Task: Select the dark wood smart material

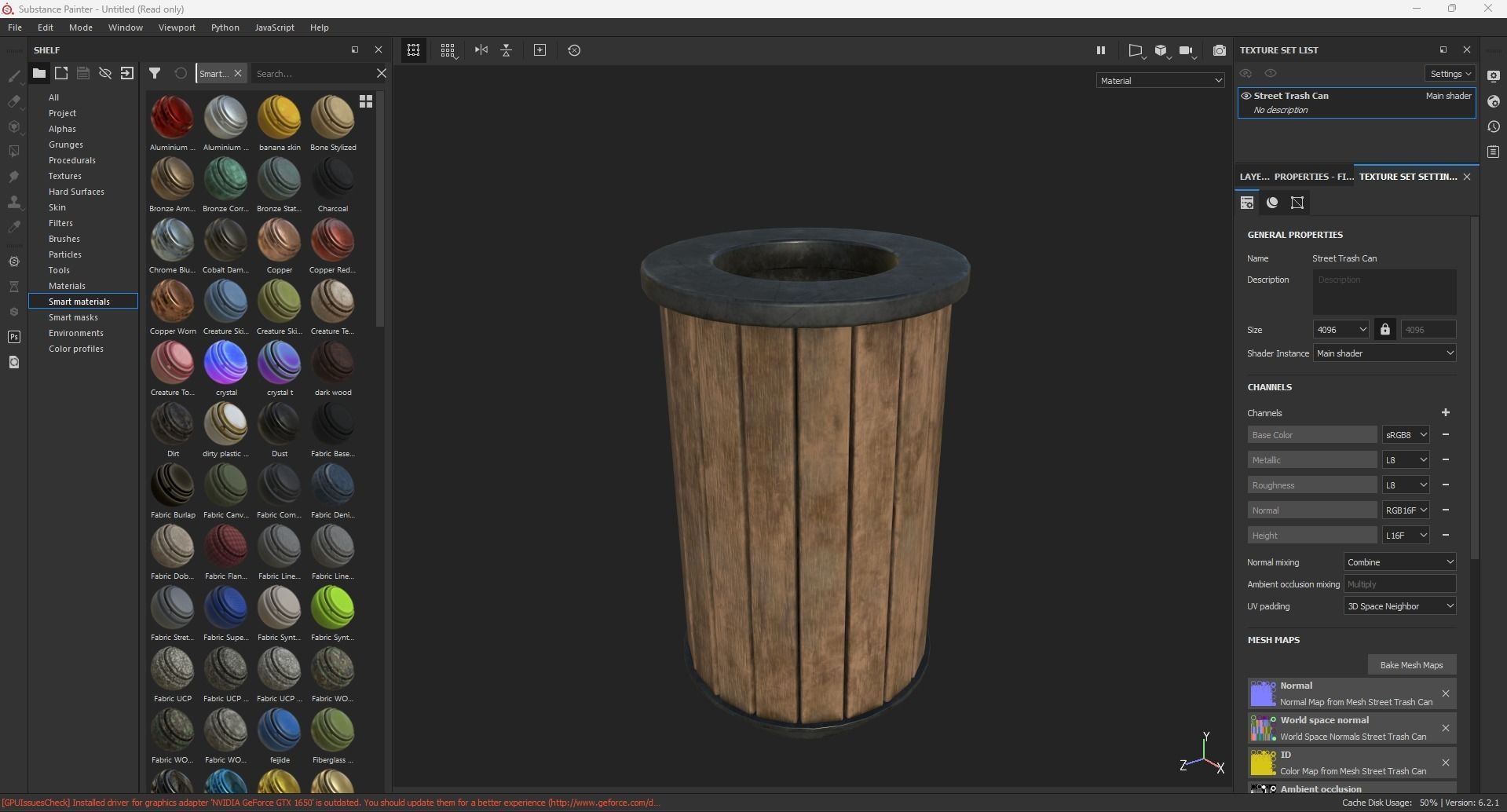Action: point(333,368)
